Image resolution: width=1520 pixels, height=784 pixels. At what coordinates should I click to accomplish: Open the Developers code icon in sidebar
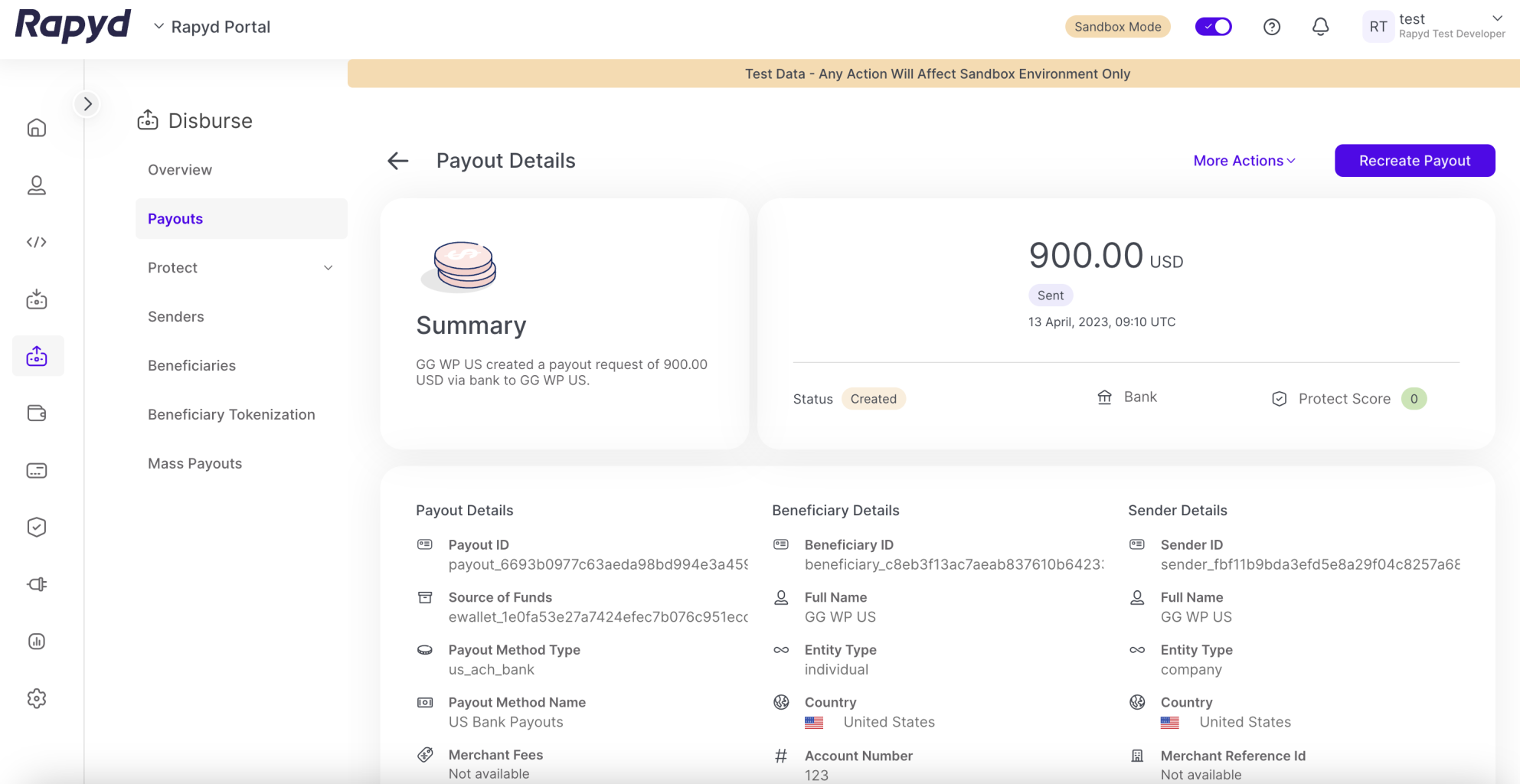[37, 242]
